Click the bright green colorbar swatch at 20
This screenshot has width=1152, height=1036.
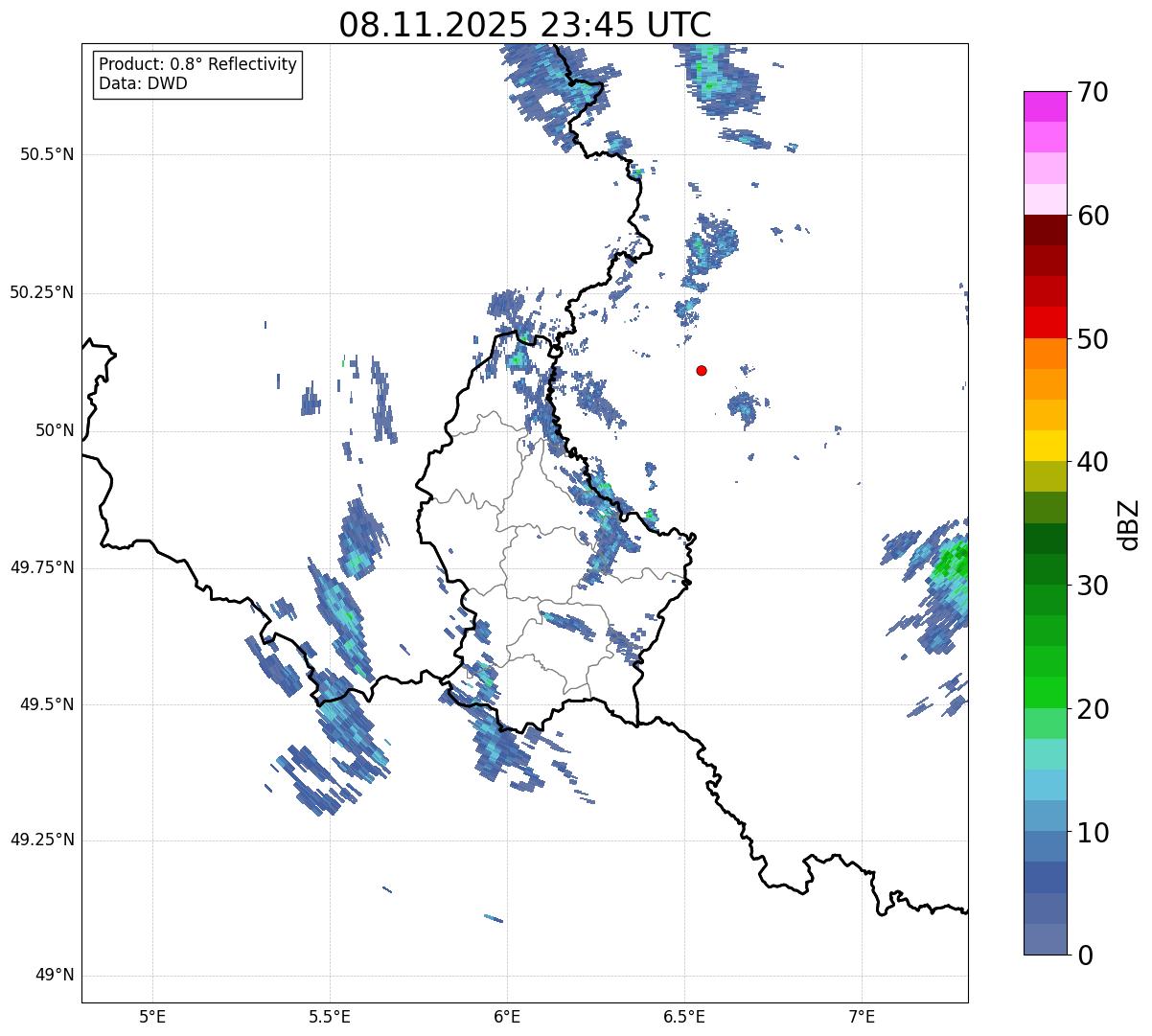[1045, 692]
